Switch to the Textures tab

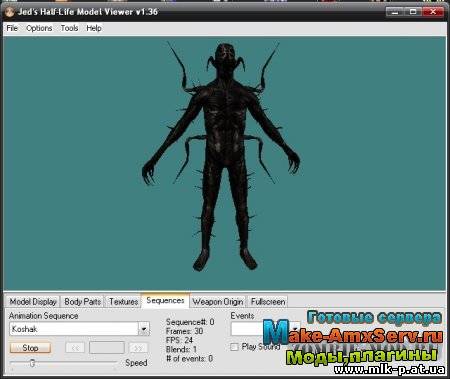[123, 302]
